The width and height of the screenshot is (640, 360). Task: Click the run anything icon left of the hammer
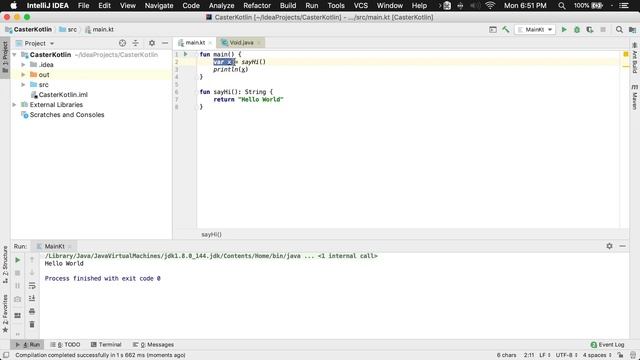click(x=493, y=29)
